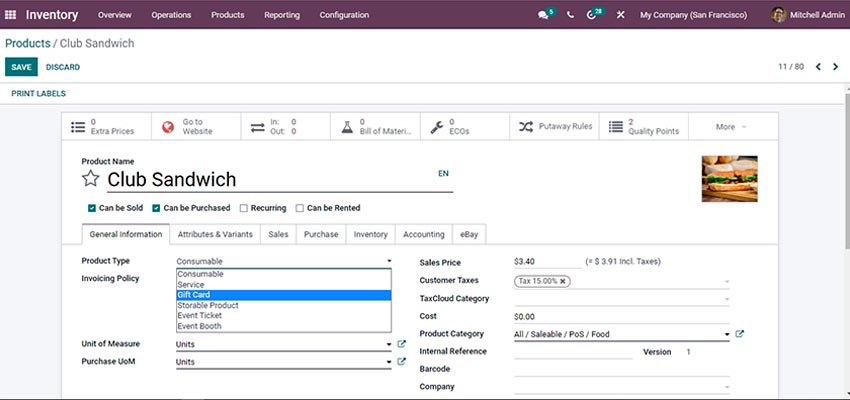Click the Cost field
850x400 pixels.
[x=622, y=317]
